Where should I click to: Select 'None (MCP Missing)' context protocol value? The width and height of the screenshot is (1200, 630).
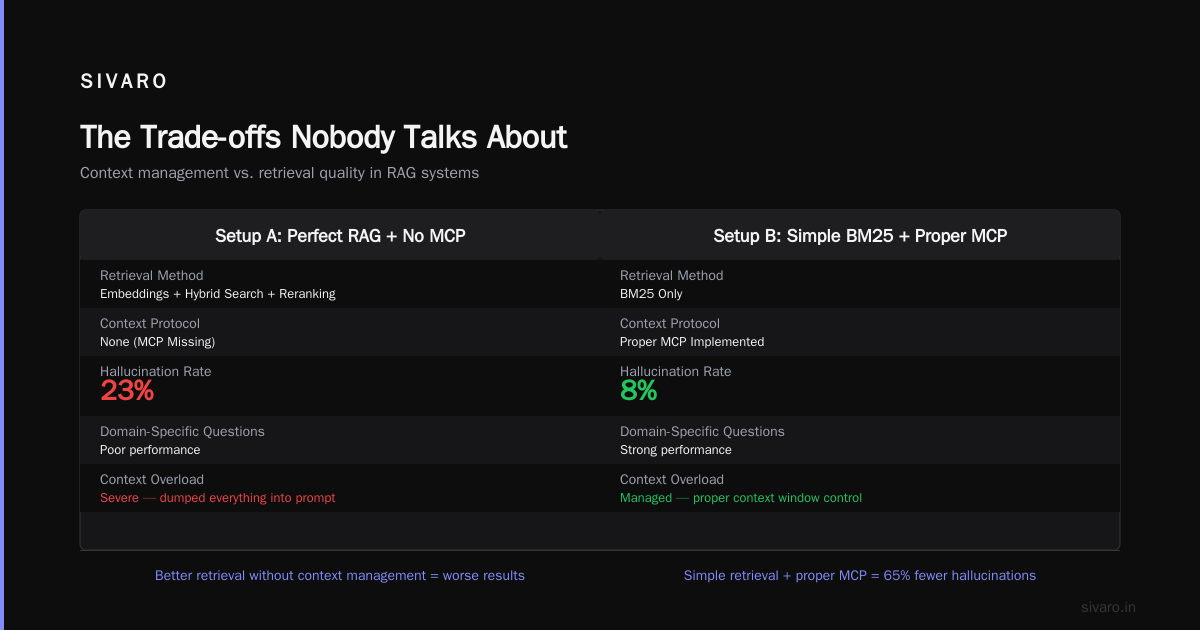pos(157,342)
